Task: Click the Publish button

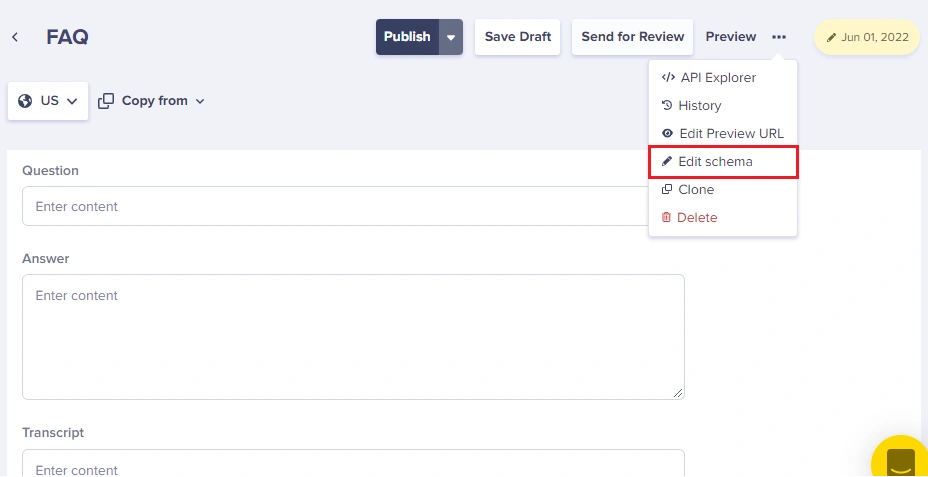Action: point(407,37)
